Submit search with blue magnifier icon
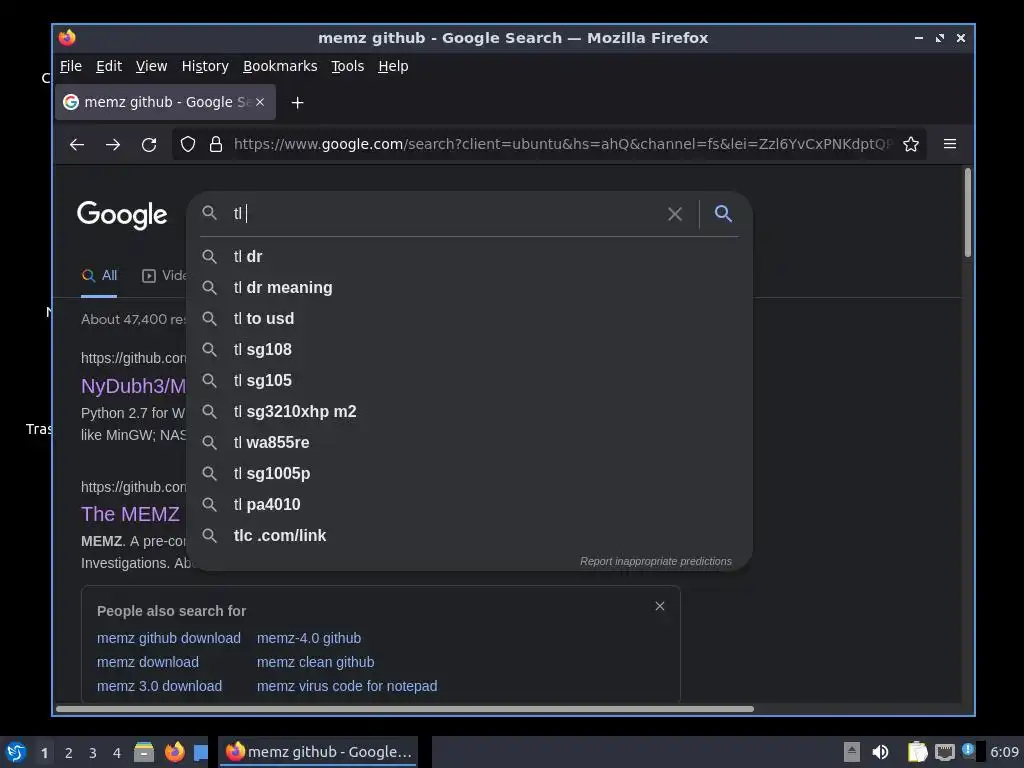Viewport: 1024px width, 768px height. pyautogui.click(x=723, y=214)
